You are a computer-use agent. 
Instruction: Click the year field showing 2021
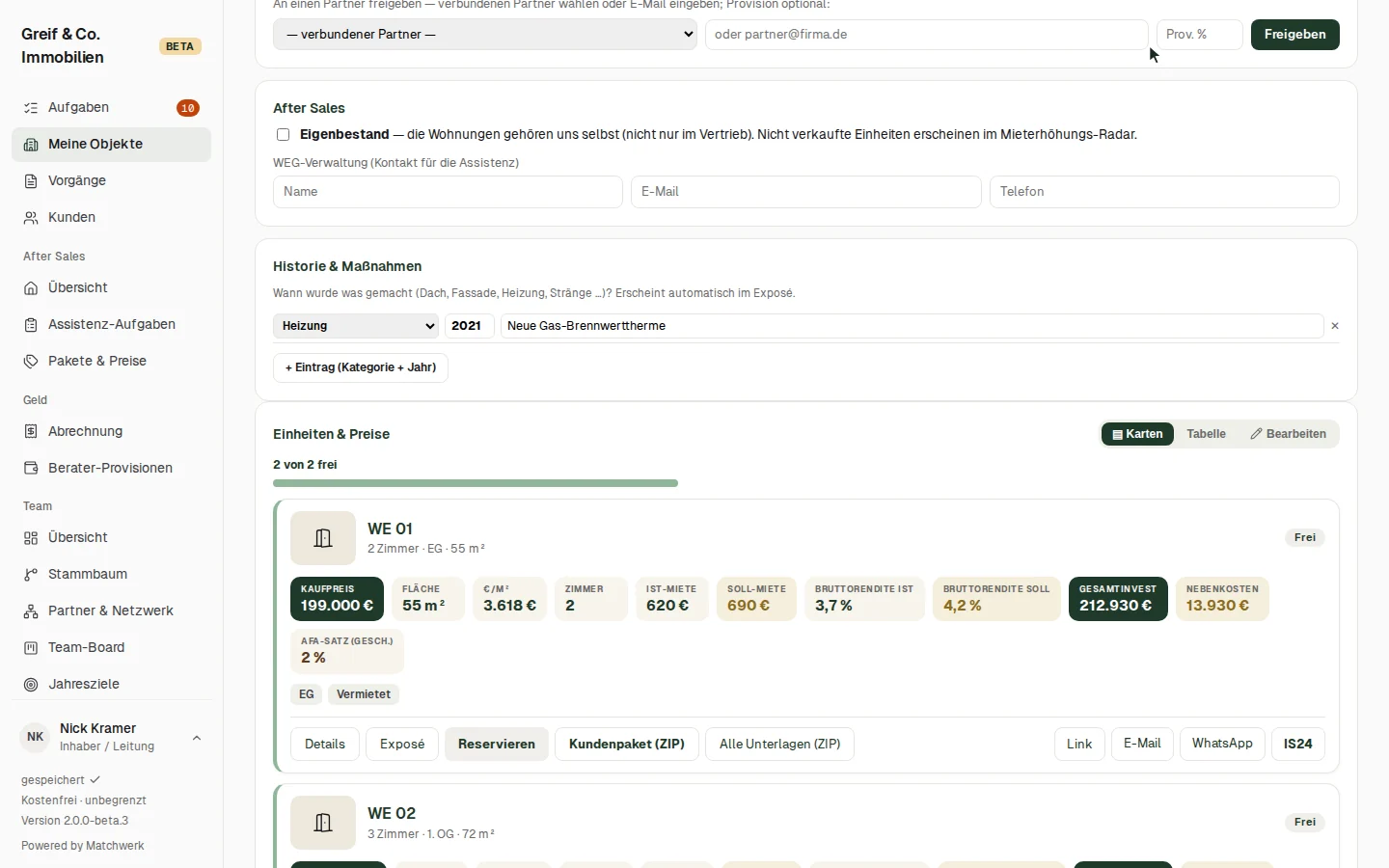point(470,326)
